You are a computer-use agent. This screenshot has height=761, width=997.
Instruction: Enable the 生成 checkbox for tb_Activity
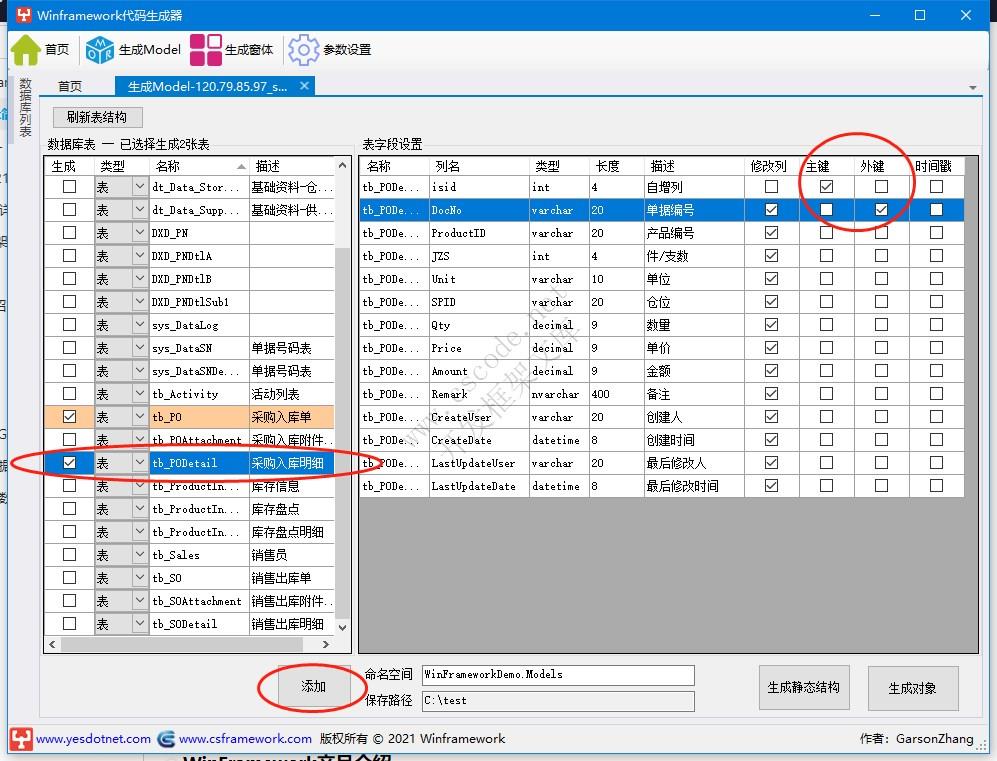(x=67, y=394)
